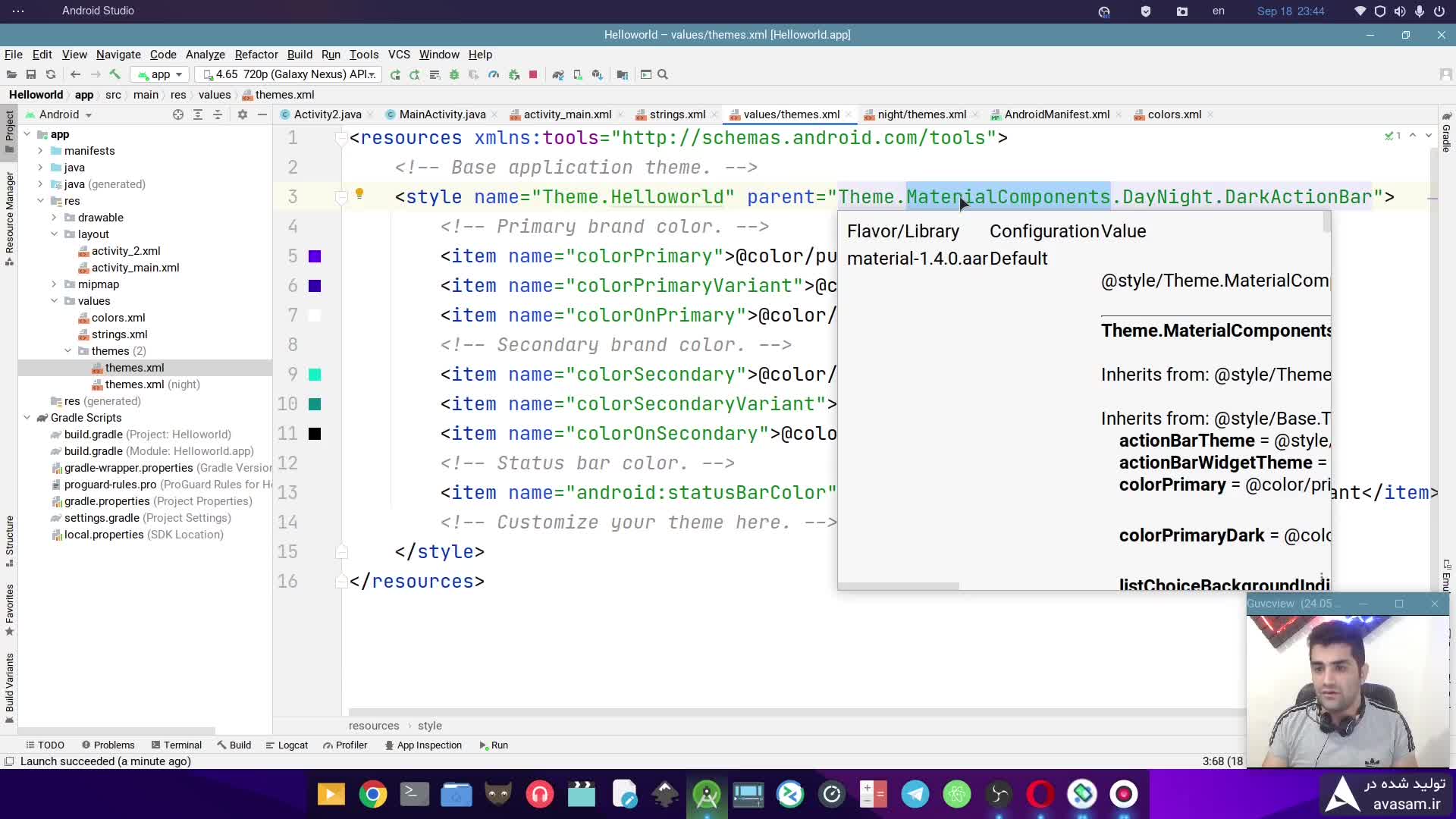
Task: Click the Sync/Reload from disk icon
Action: [x=51, y=74]
